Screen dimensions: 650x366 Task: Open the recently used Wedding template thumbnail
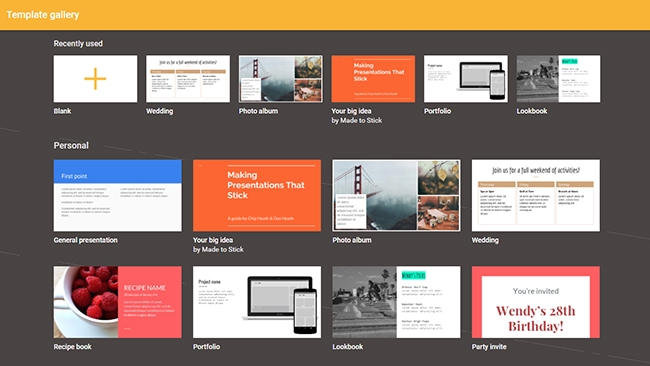pyautogui.click(x=188, y=79)
